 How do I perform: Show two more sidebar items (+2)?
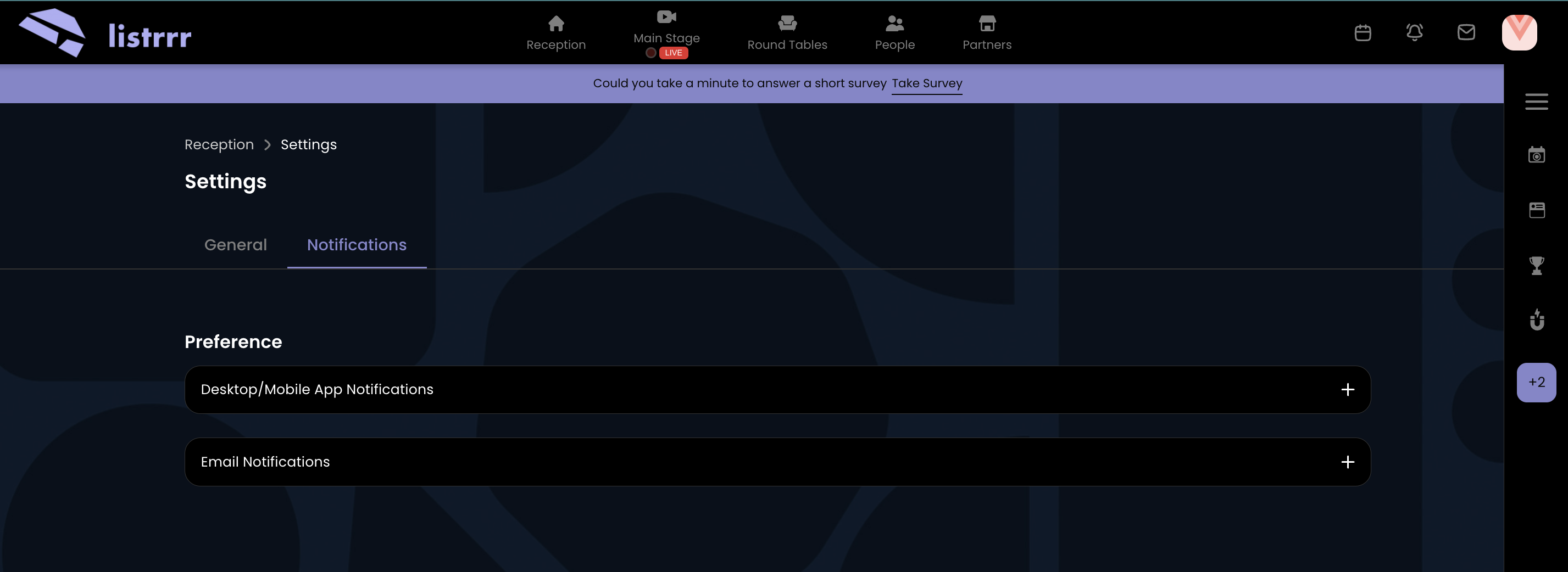click(x=1536, y=383)
